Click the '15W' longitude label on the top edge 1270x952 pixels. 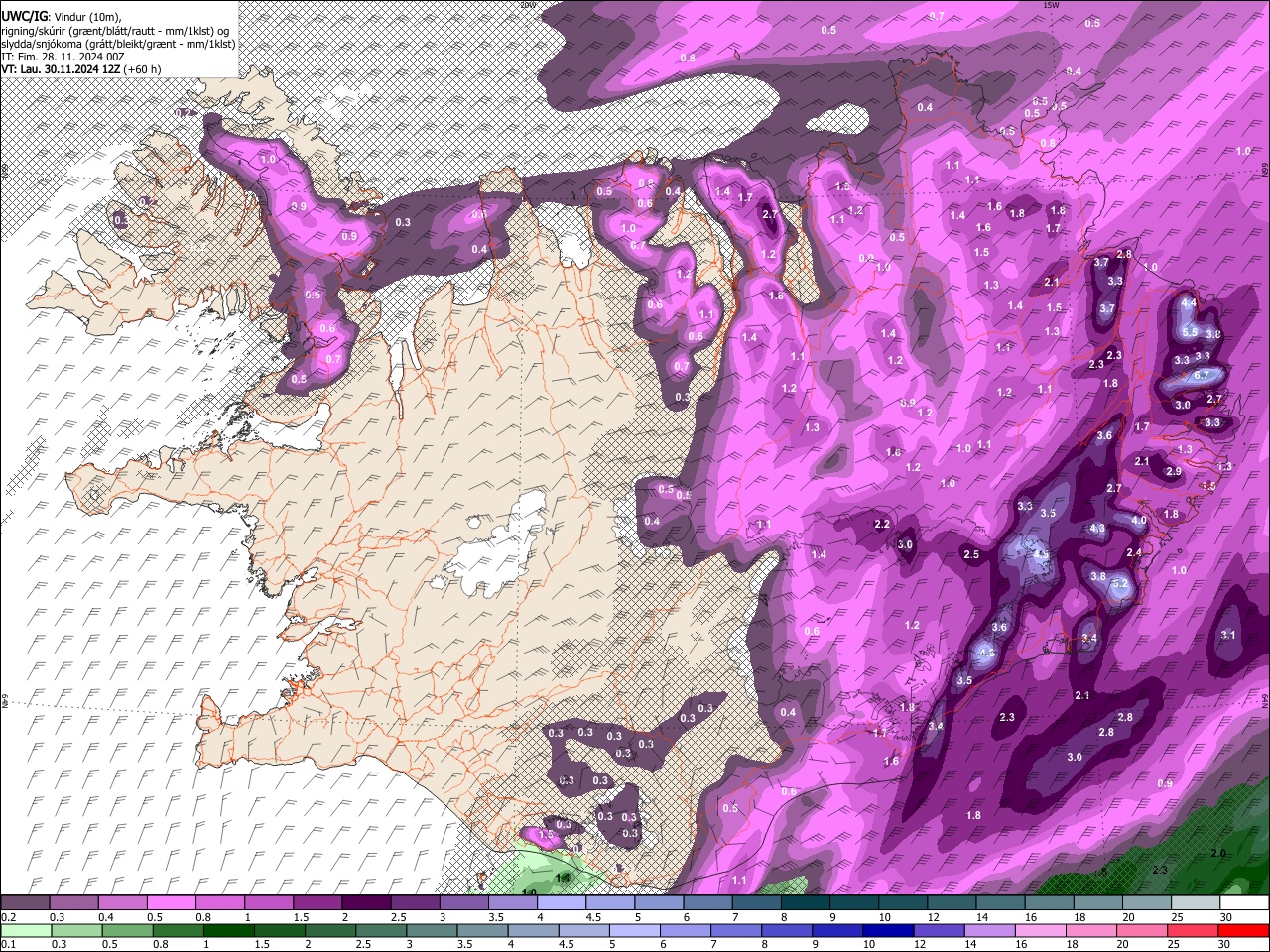1052,5
